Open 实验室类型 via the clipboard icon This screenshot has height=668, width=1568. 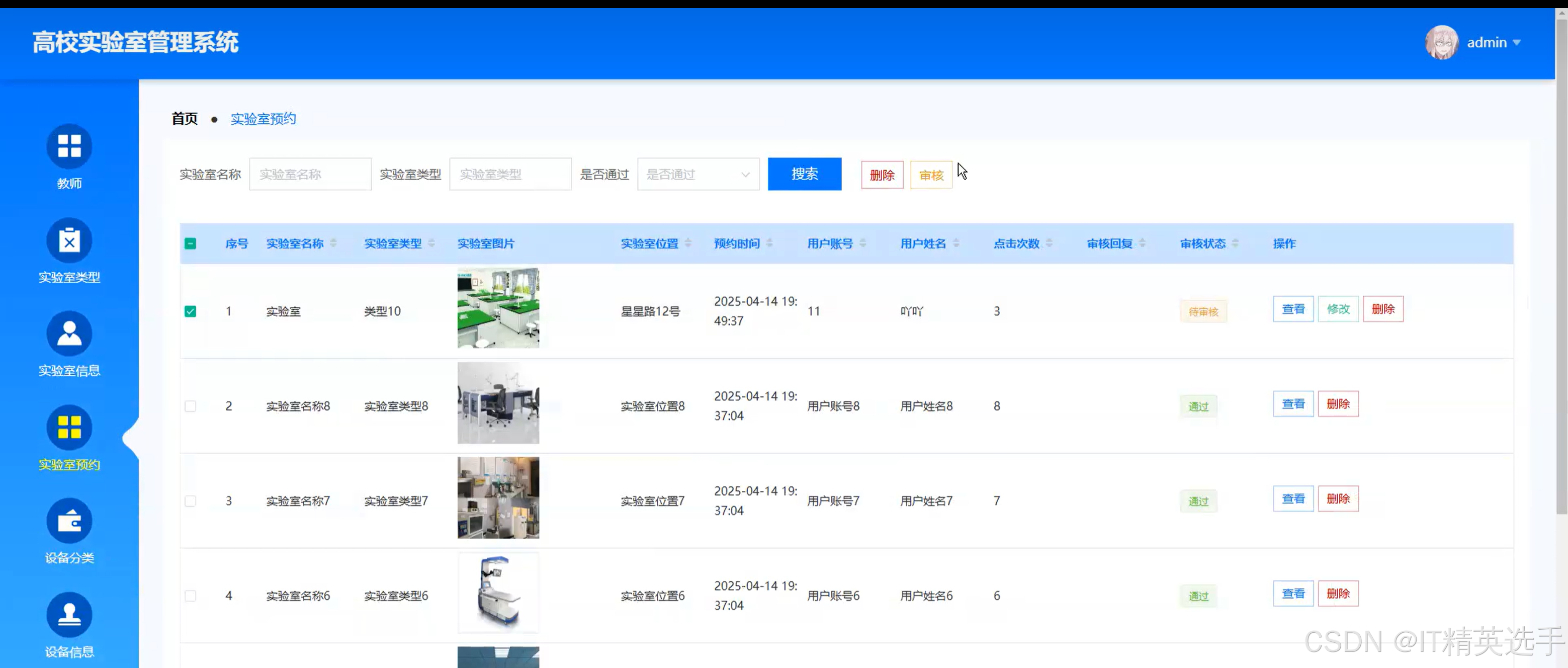coord(69,240)
